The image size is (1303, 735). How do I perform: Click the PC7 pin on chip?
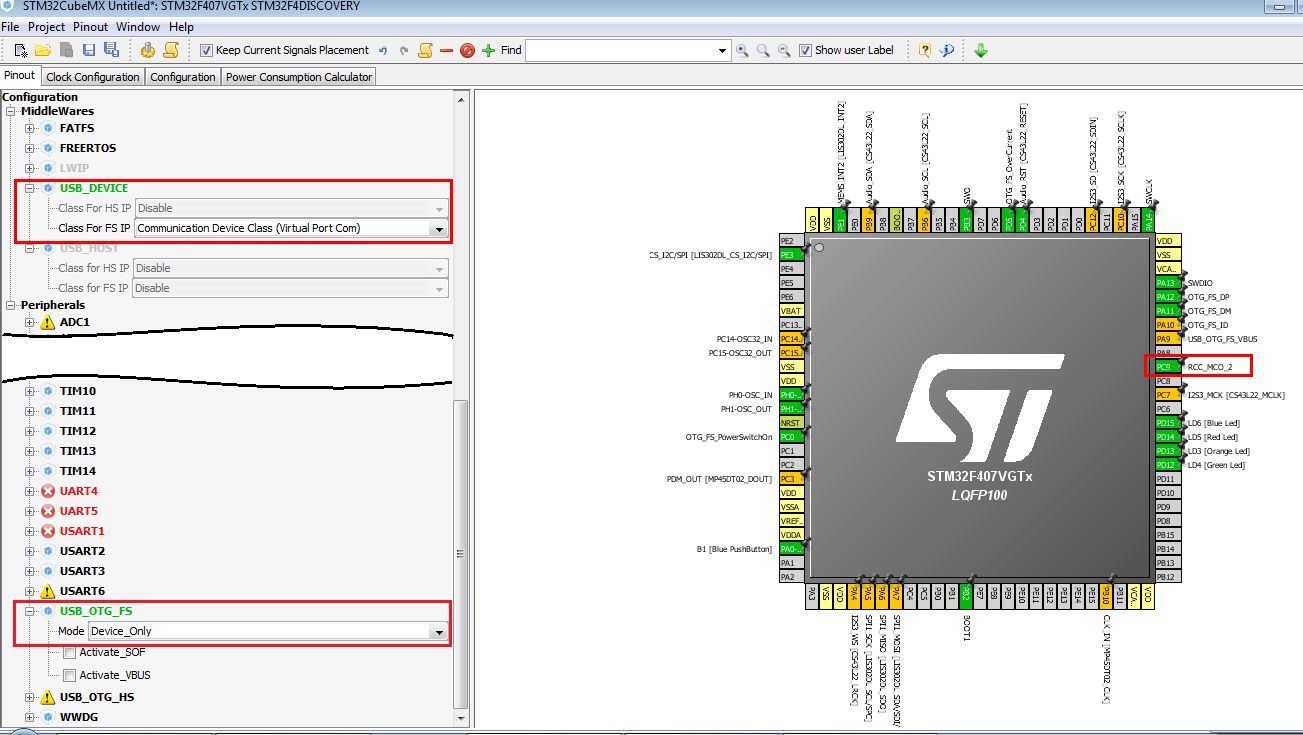point(1166,395)
